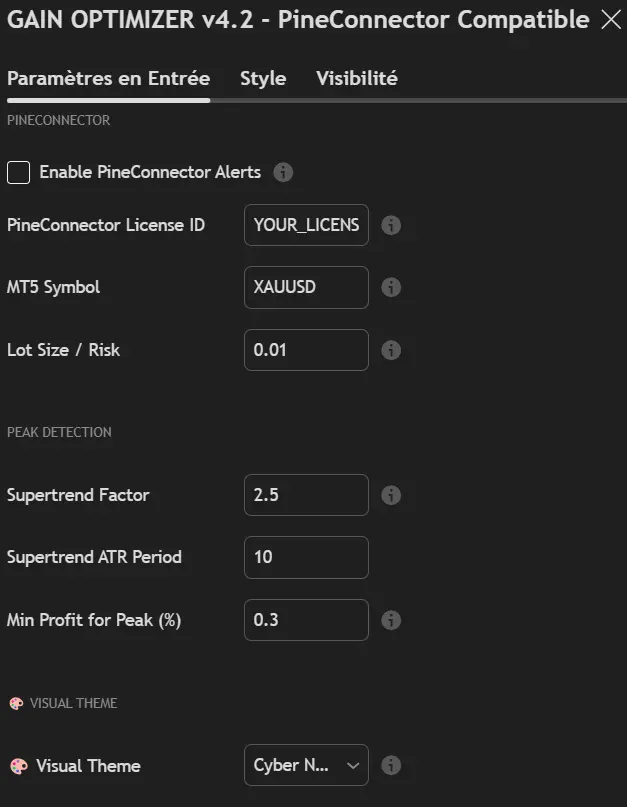Click info icon beside PineConnector License ID field
The width and height of the screenshot is (627, 807).
pyautogui.click(x=392, y=225)
